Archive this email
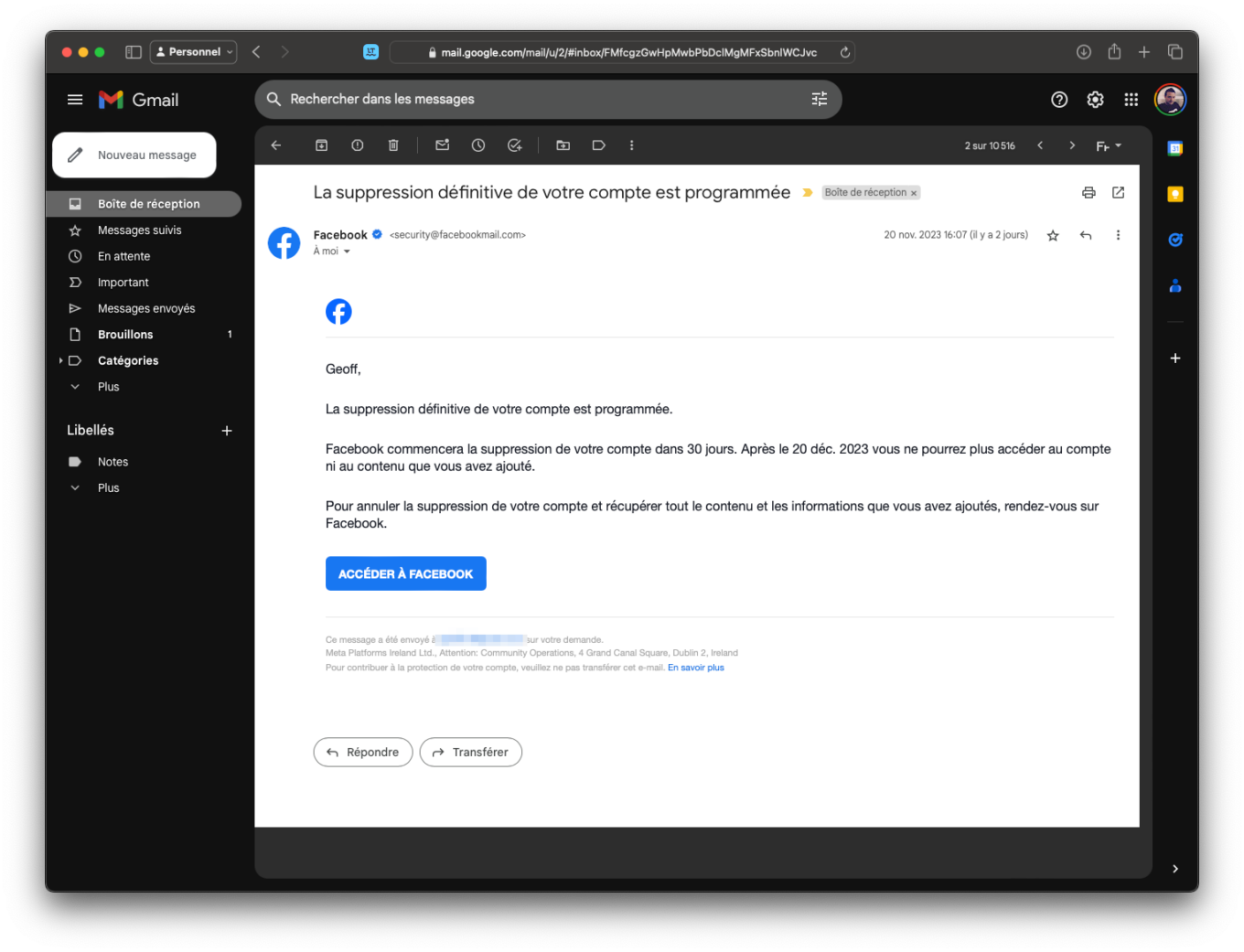This screenshot has height=952, width=1244. pyautogui.click(x=322, y=145)
